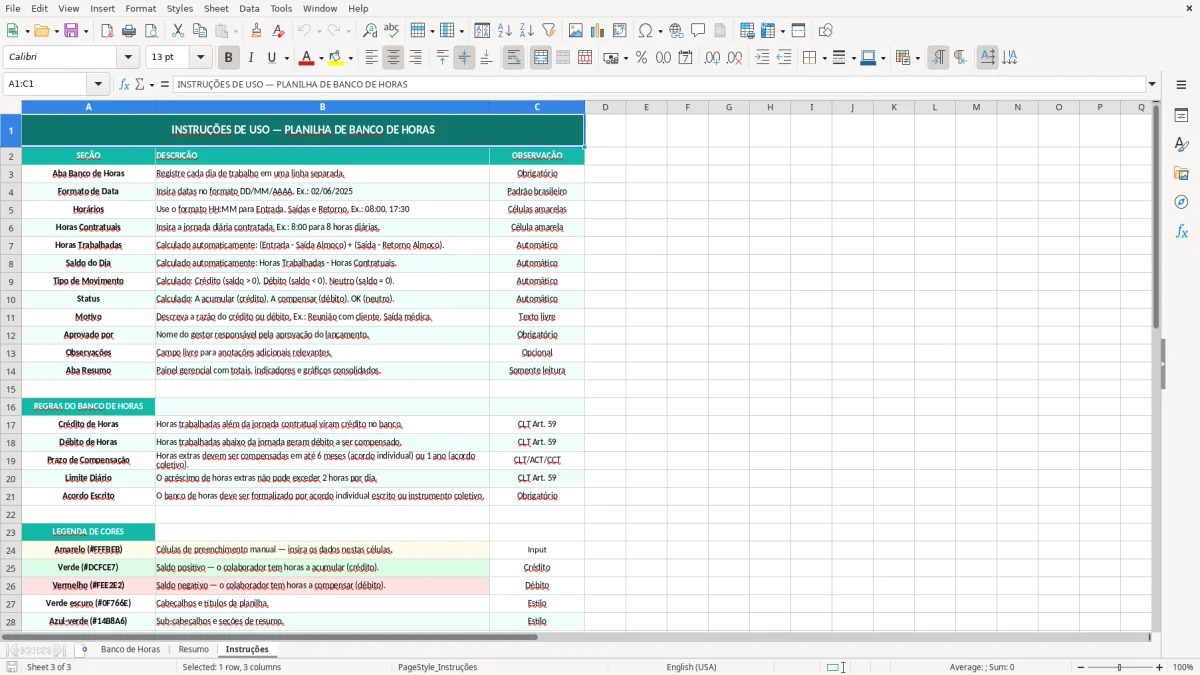Click the Insert Image icon

pos(576,31)
